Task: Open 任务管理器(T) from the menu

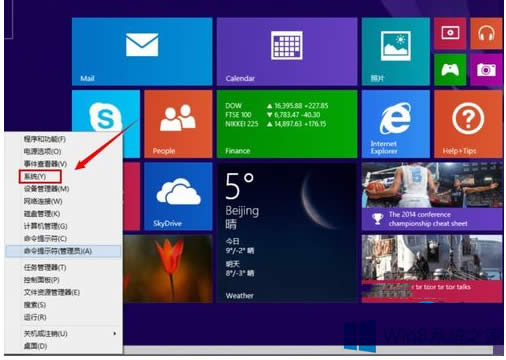Action: click(x=63, y=267)
